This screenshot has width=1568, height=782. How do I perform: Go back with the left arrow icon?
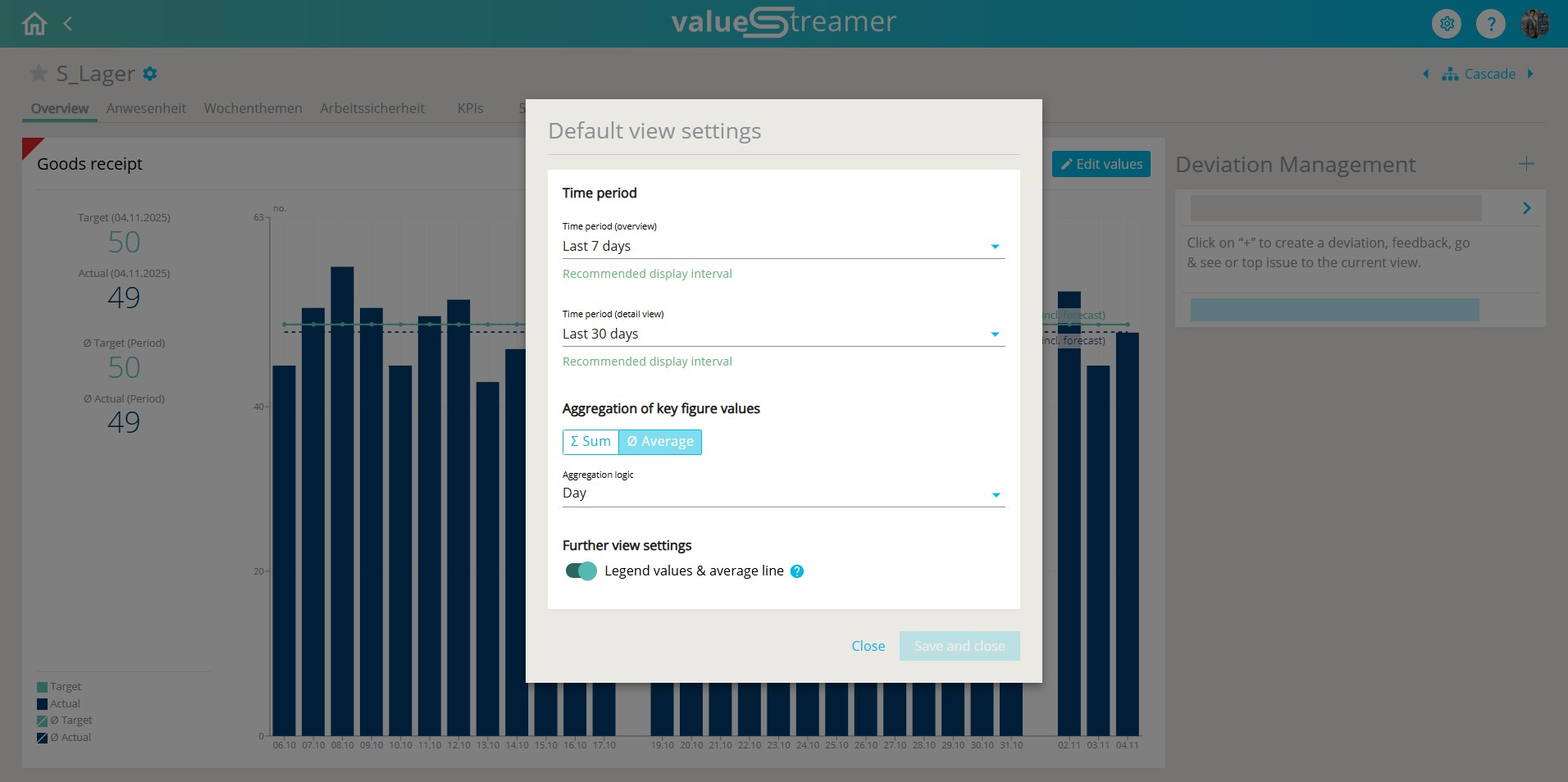[68, 24]
